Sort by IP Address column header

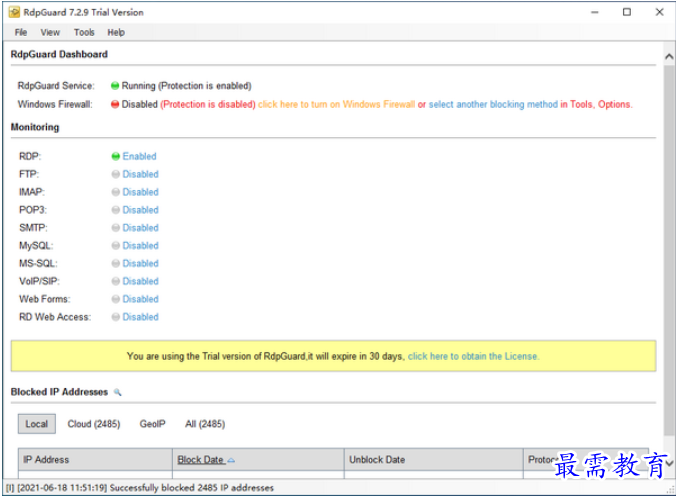(95, 459)
